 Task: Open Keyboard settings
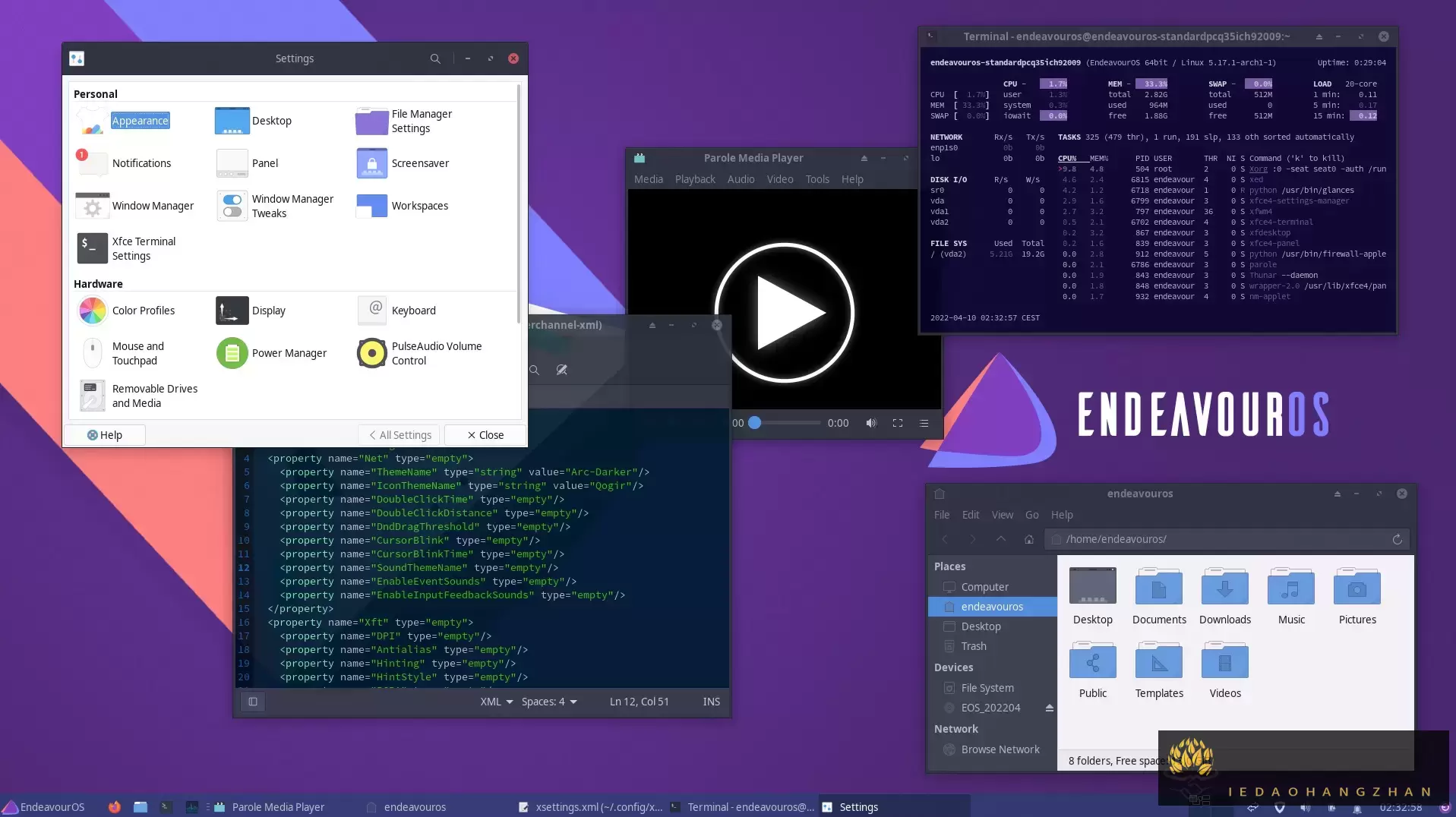[396, 311]
